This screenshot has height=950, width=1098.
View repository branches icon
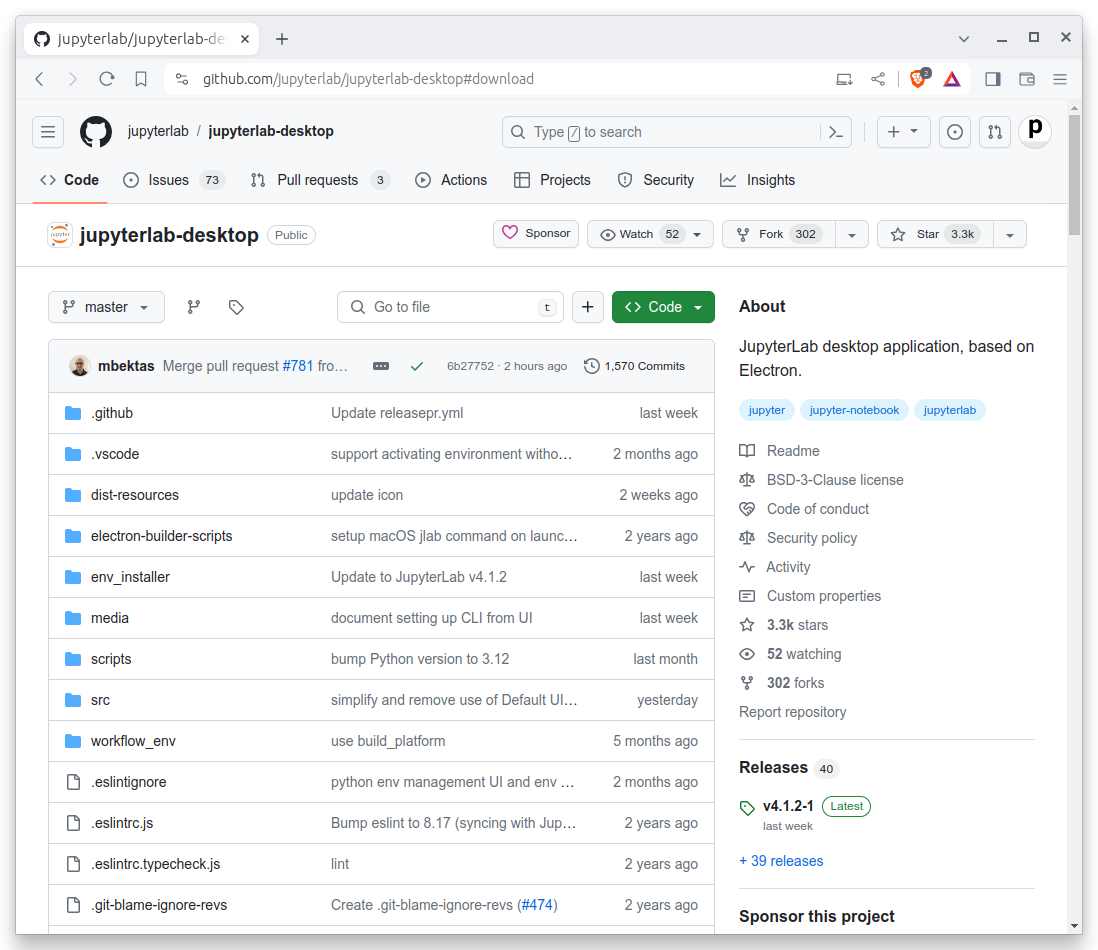(193, 307)
